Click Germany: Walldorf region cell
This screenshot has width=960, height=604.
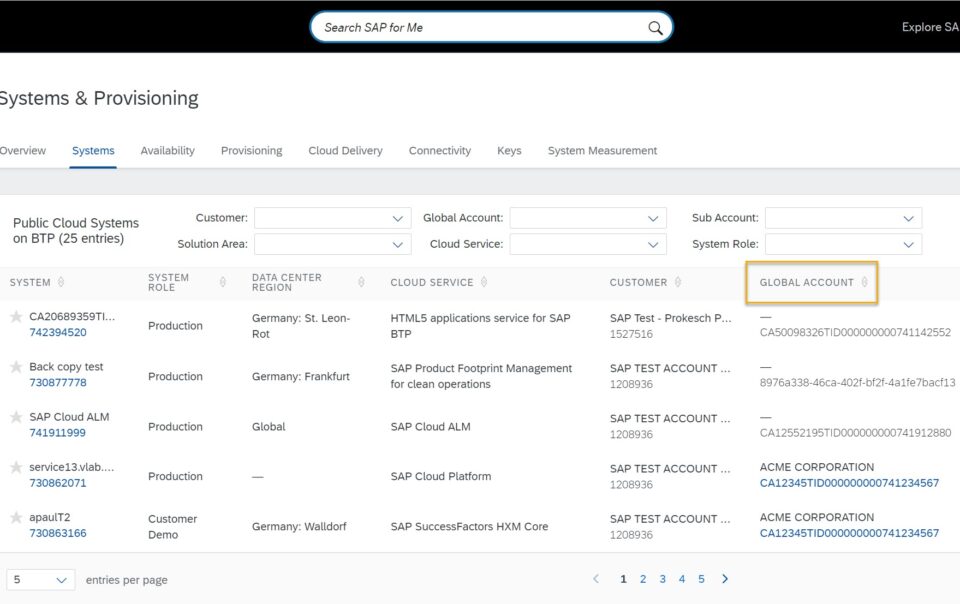pos(299,526)
